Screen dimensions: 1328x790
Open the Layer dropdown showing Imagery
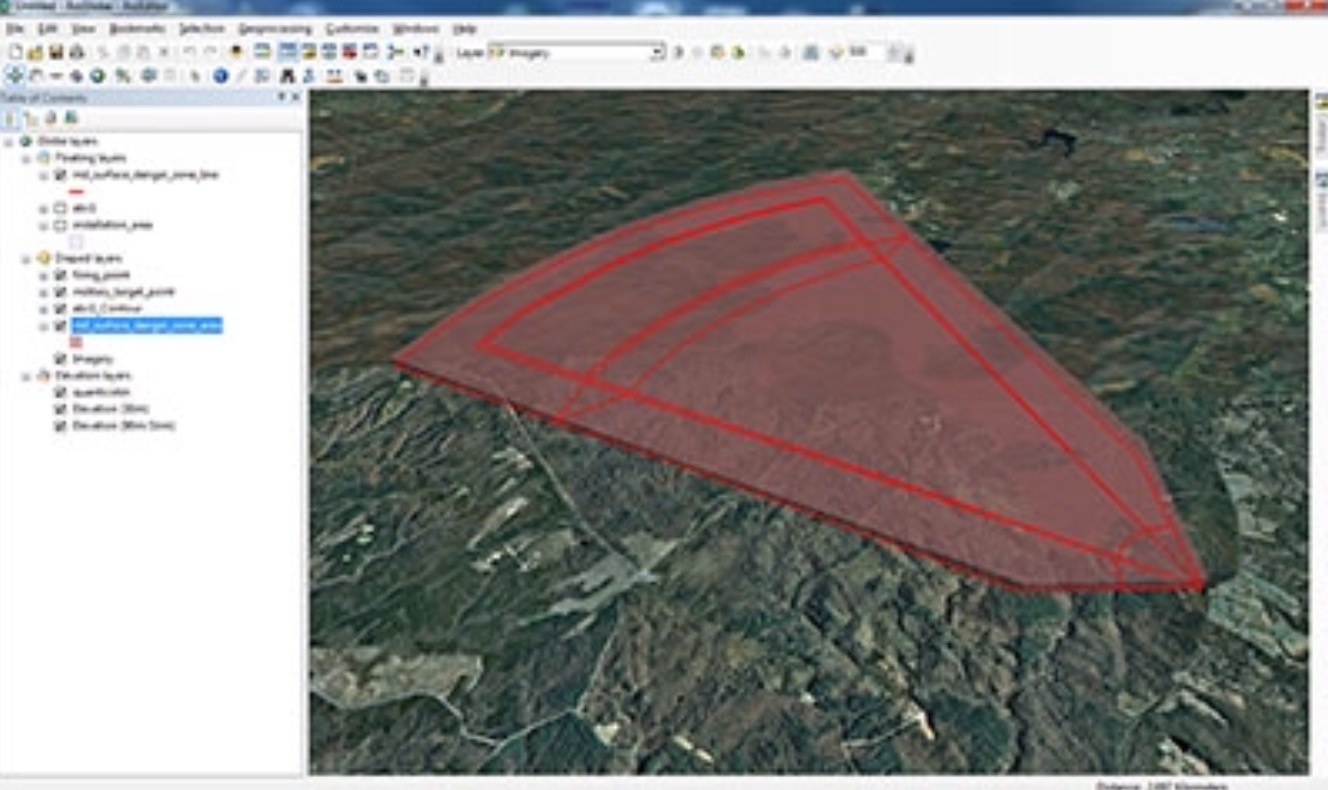(657, 53)
